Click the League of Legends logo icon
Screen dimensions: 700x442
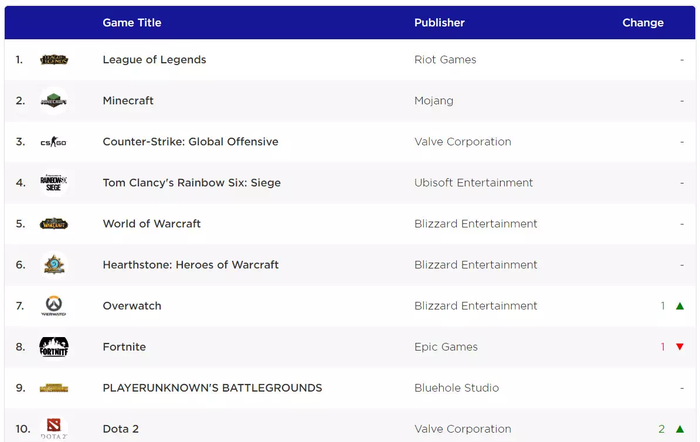54,59
